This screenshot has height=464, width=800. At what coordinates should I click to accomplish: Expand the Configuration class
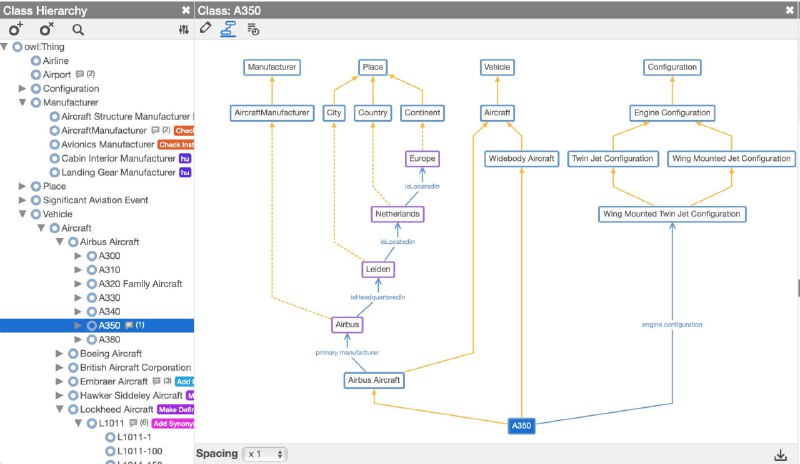pyautogui.click(x=22, y=88)
